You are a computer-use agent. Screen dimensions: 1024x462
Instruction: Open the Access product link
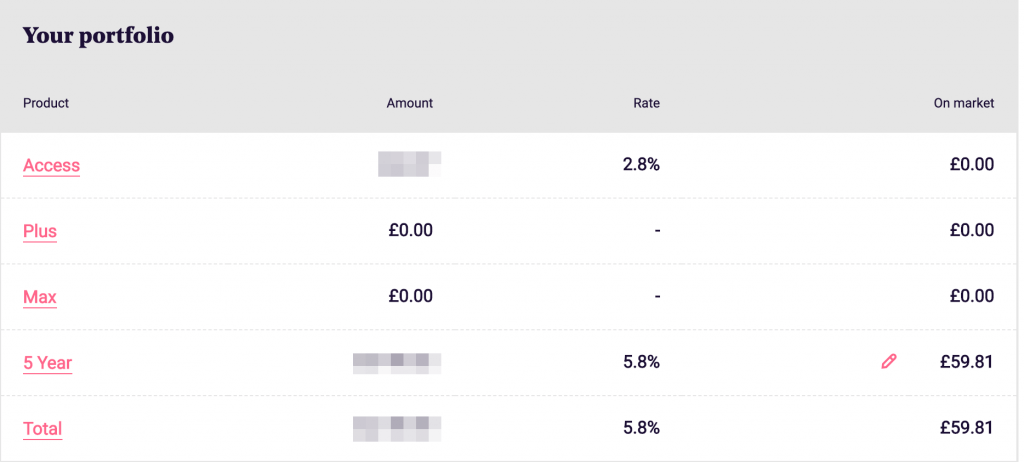coord(51,165)
